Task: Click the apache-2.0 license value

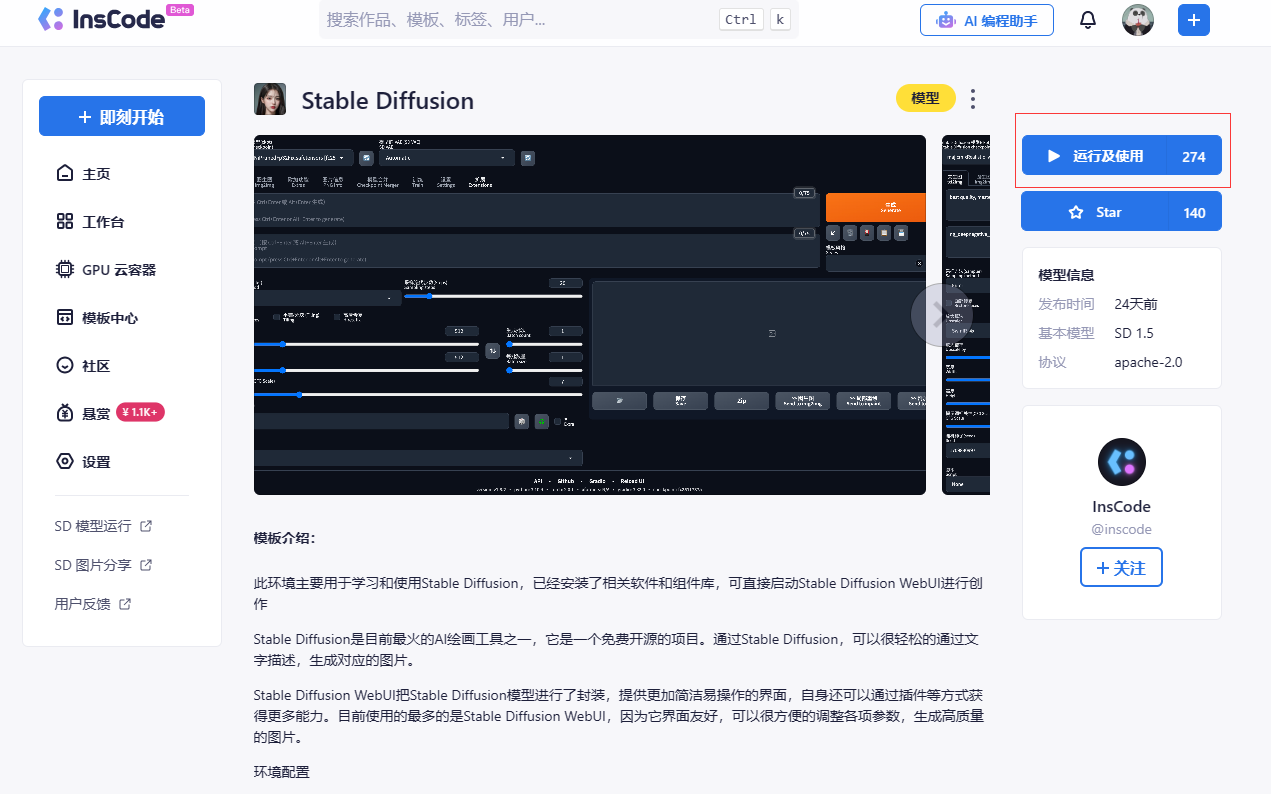Action: click(x=1148, y=362)
